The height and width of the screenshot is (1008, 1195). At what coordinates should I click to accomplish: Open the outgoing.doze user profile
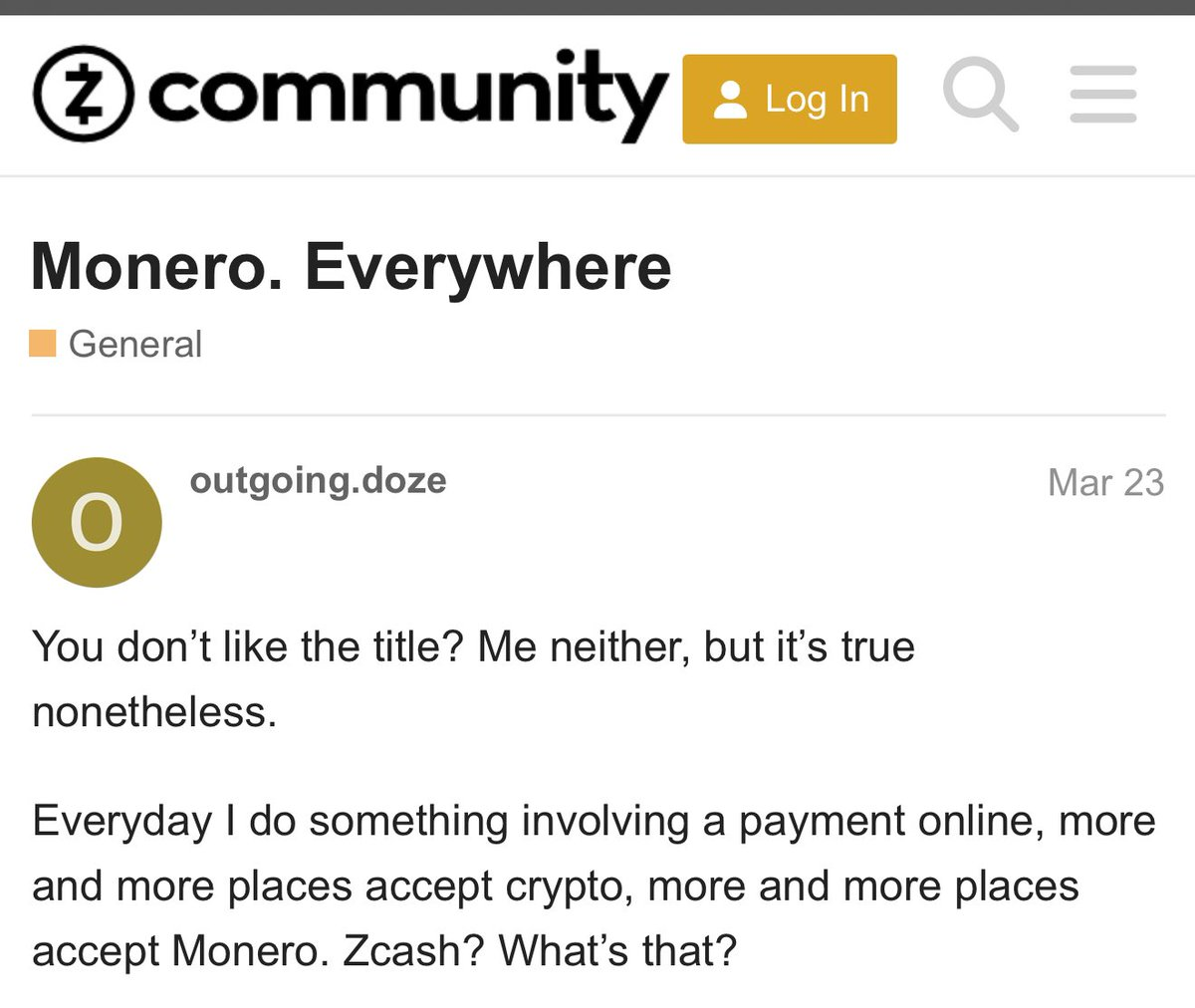point(318,480)
